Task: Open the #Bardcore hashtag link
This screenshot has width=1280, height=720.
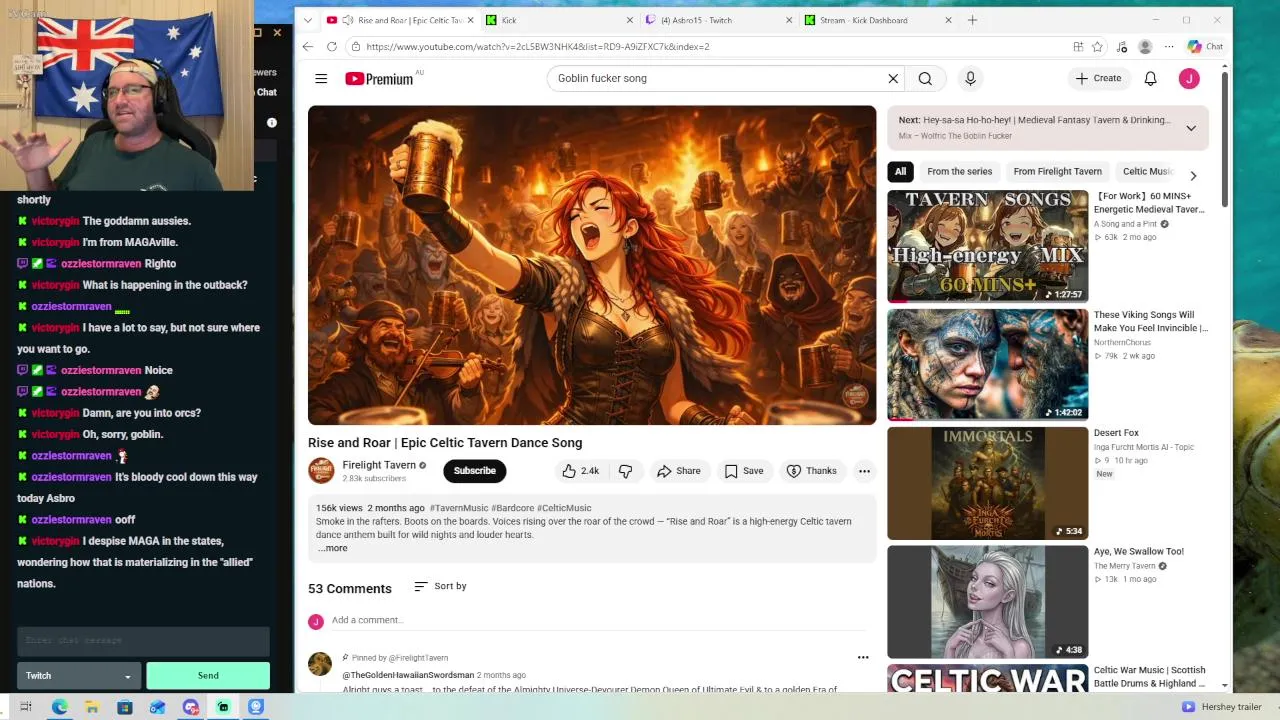Action: coord(513,508)
